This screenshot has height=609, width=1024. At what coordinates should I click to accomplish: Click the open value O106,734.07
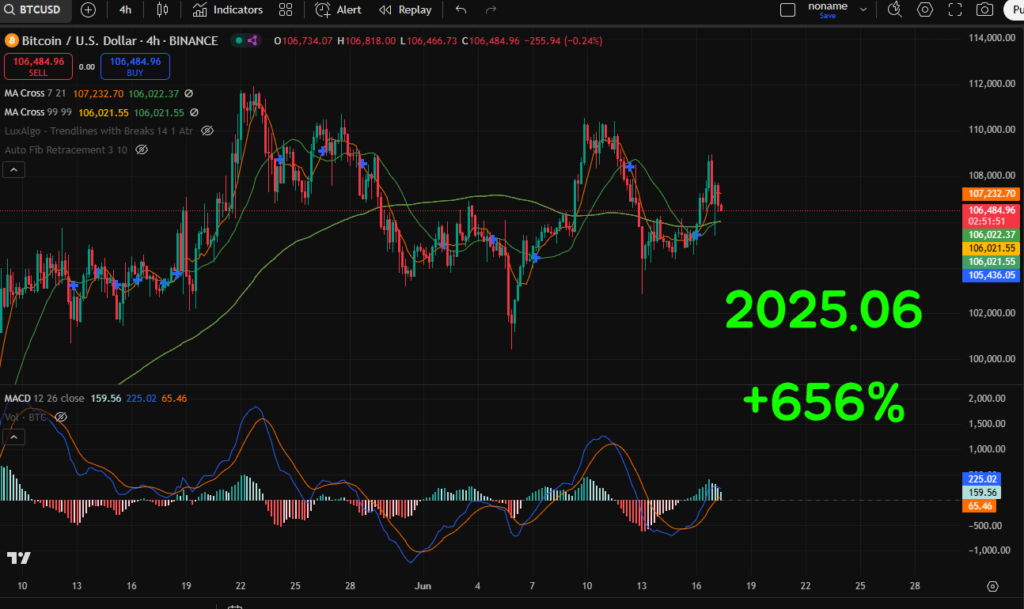(x=303, y=40)
